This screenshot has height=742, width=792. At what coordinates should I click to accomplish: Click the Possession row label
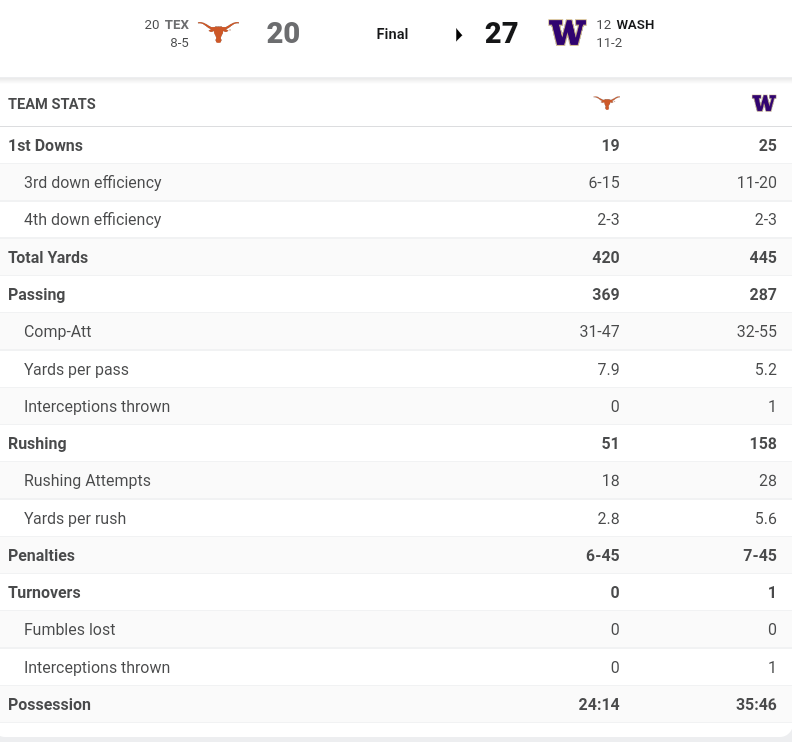(x=49, y=704)
